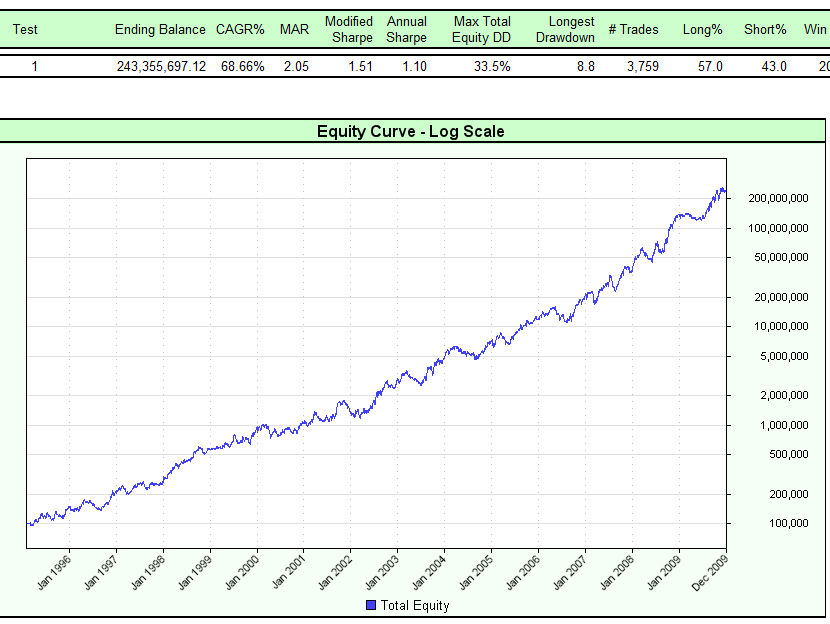830x624 pixels.
Task: Click the blue Total Equity legend swatch
Action: 369,605
